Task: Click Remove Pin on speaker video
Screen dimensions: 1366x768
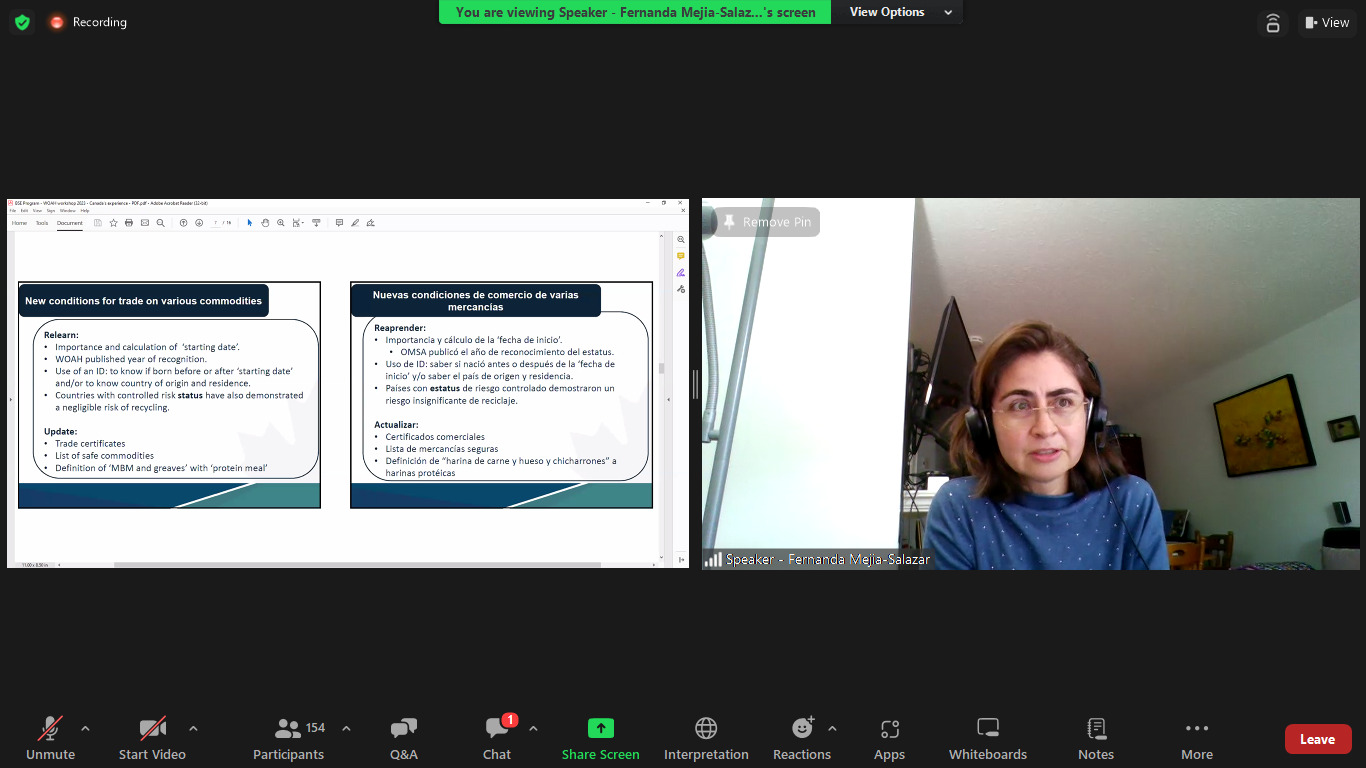Action: tap(767, 222)
